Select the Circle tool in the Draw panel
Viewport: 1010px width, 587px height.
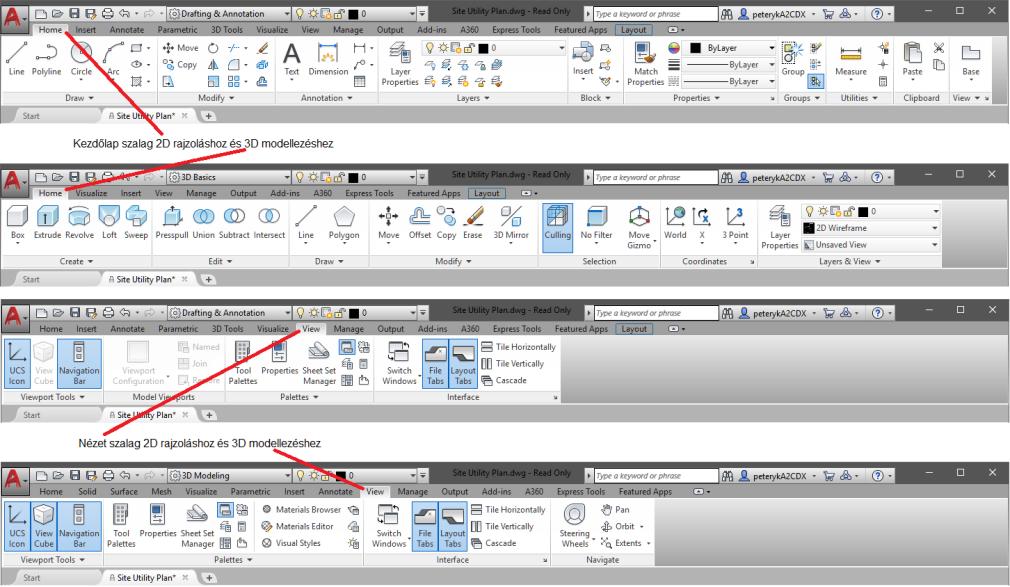pyautogui.click(x=81, y=59)
